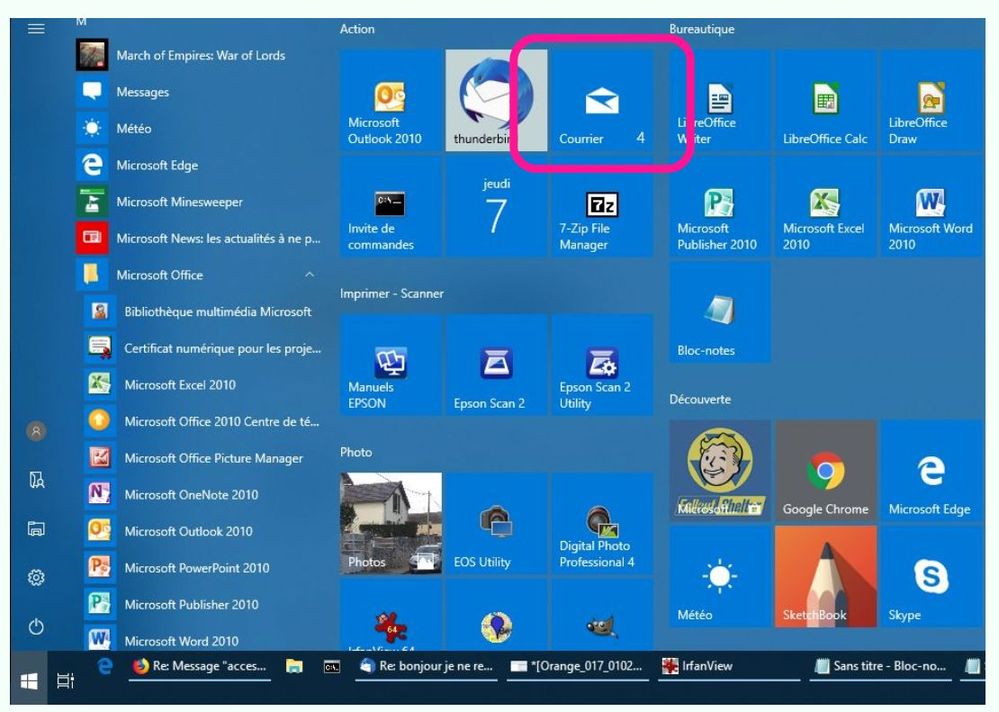Open Microsoft Office Picture Manager
999x712 pixels.
pyautogui.click(x=205, y=458)
